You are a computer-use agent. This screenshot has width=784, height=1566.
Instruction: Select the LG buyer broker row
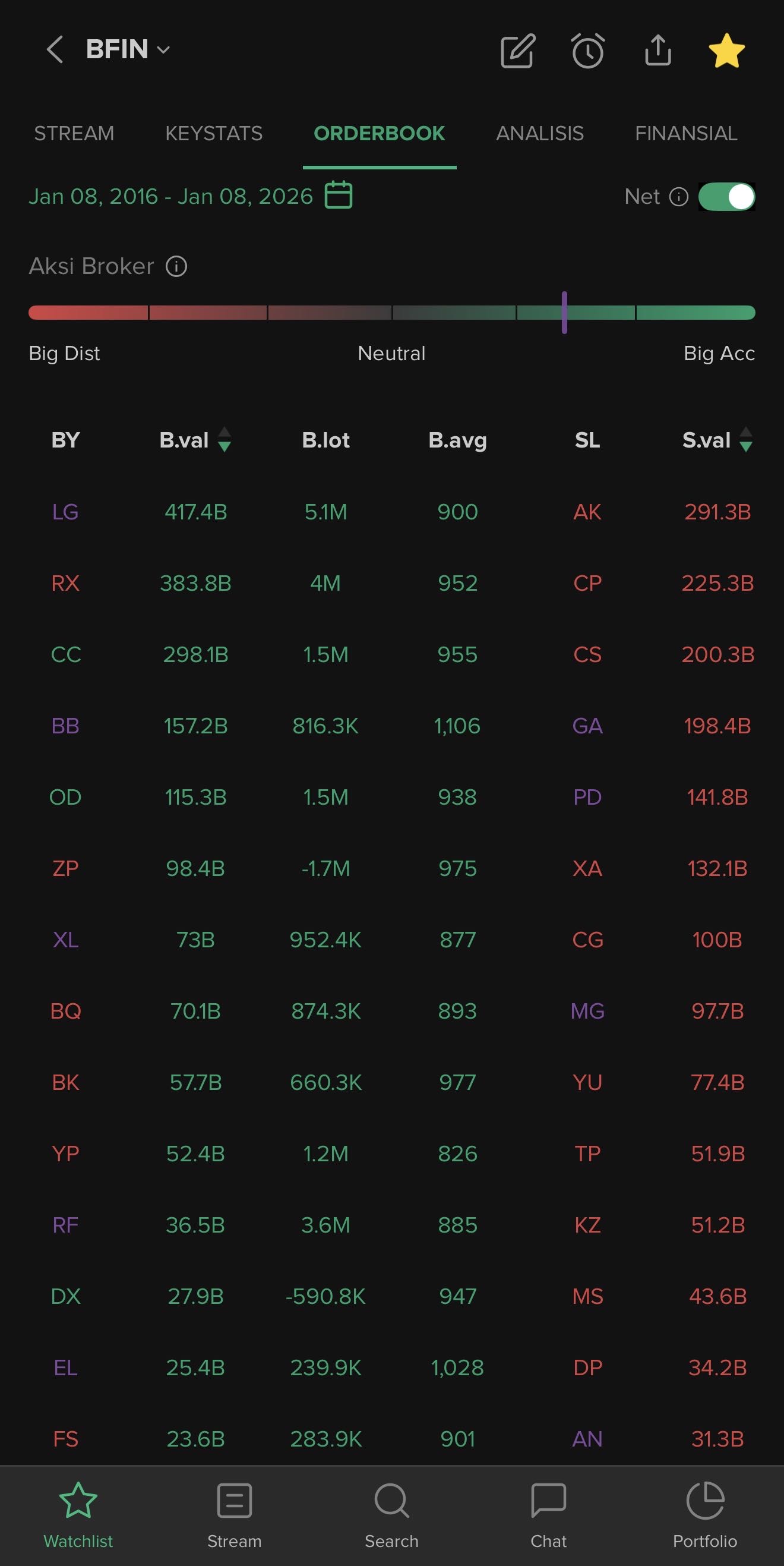point(66,512)
